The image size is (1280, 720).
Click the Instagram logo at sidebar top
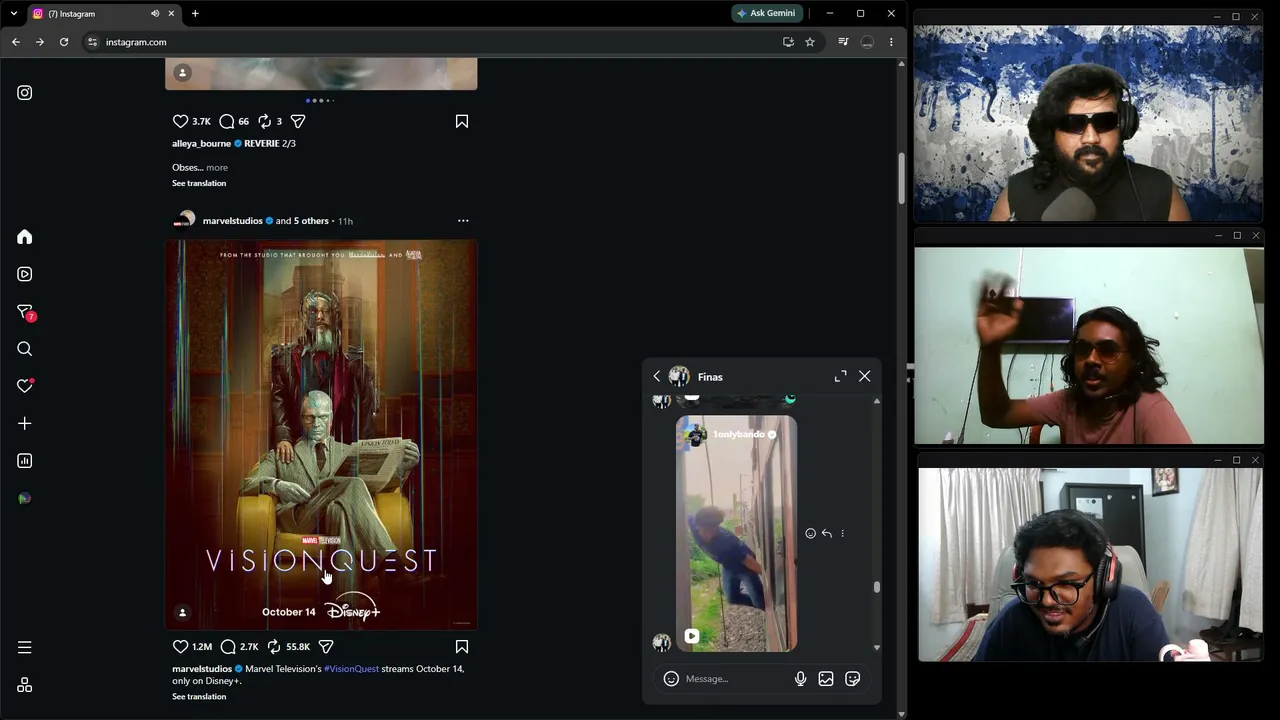[25, 93]
